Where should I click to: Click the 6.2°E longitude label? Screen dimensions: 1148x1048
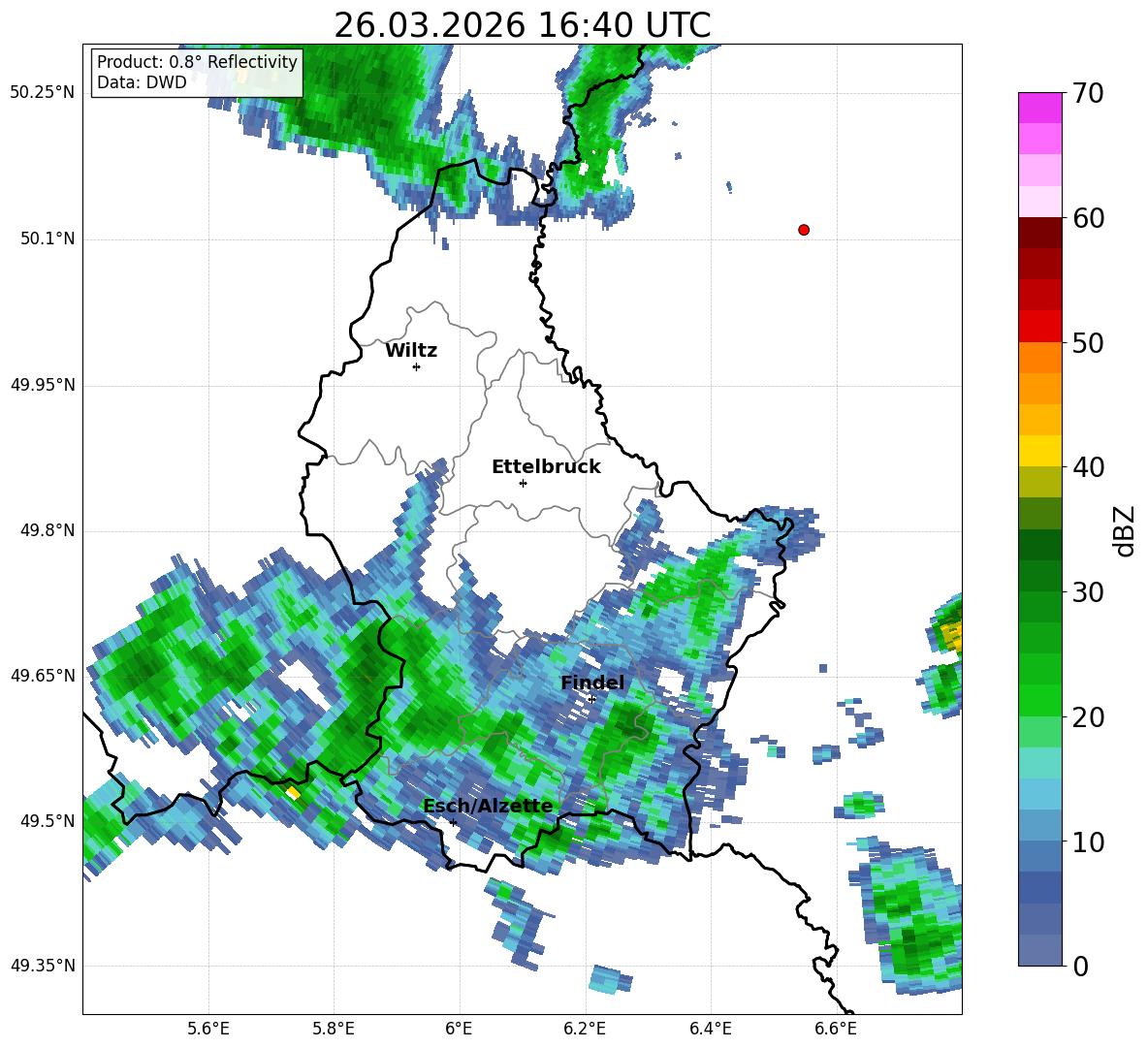585,1030
